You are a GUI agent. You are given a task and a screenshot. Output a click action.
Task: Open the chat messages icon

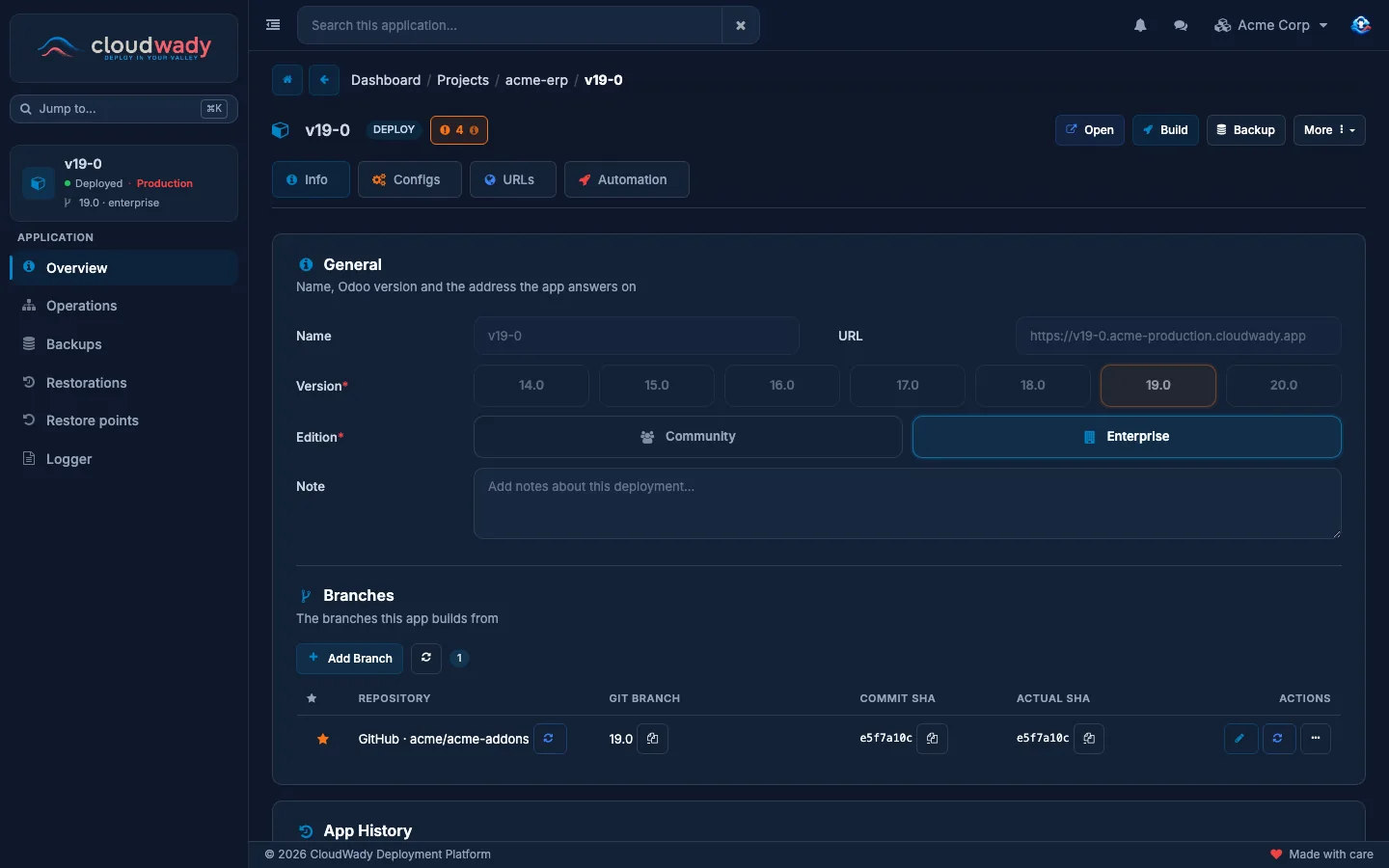coord(1181,25)
